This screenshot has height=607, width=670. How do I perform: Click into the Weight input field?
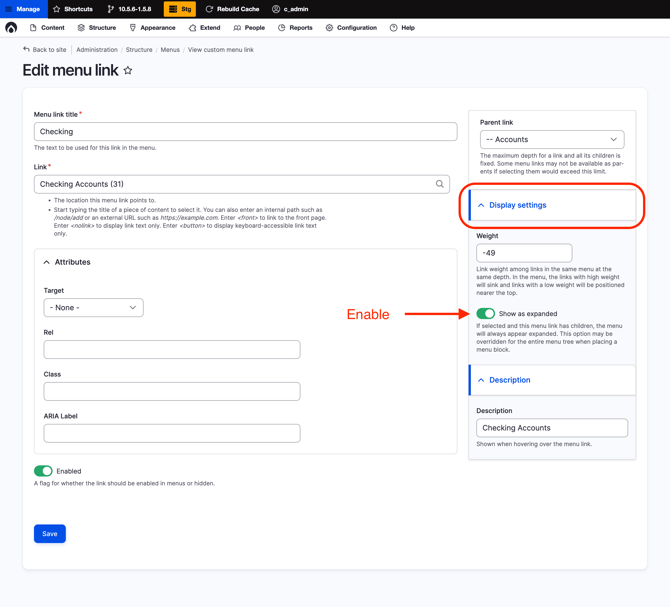point(524,253)
